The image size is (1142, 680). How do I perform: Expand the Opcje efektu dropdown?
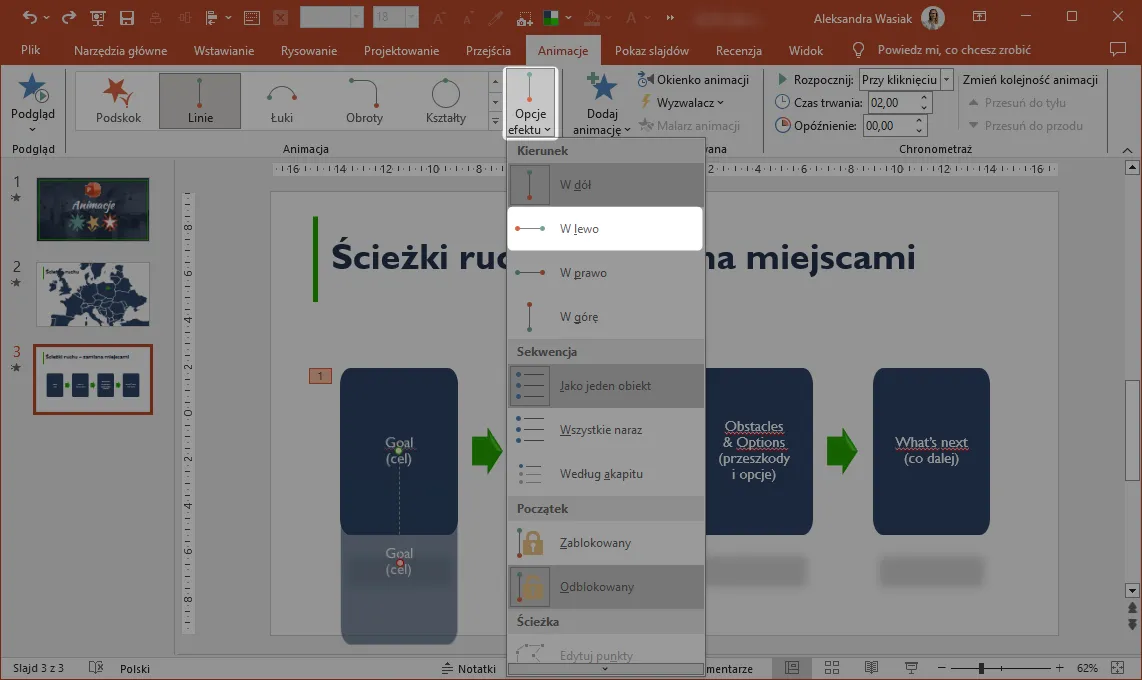(x=529, y=103)
